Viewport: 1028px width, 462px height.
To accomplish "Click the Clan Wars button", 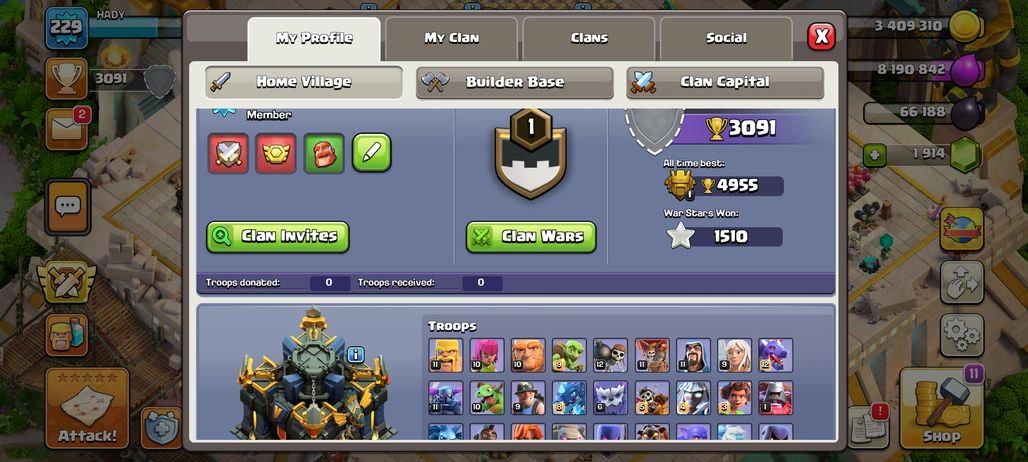I will [531, 237].
